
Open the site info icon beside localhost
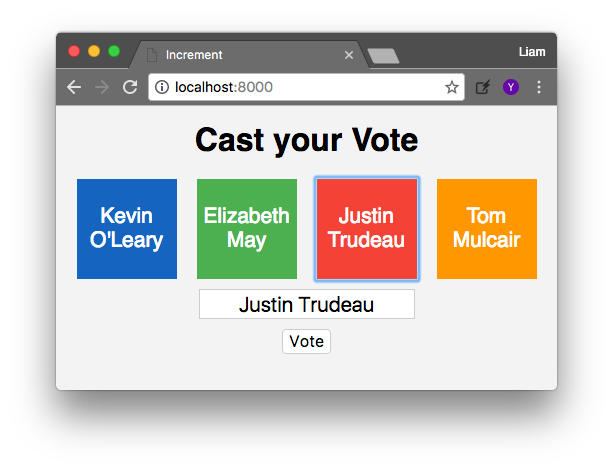(162, 87)
